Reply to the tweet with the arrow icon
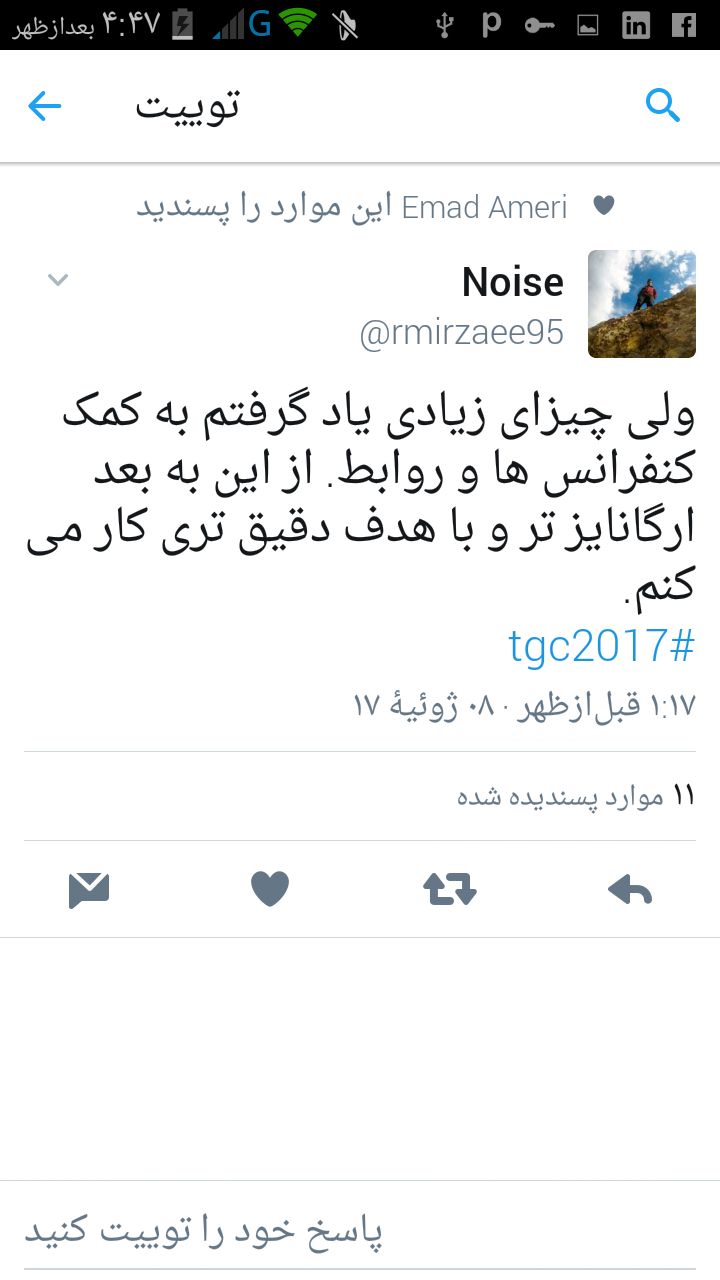This screenshot has height=1280, width=720. click(630, 888)
